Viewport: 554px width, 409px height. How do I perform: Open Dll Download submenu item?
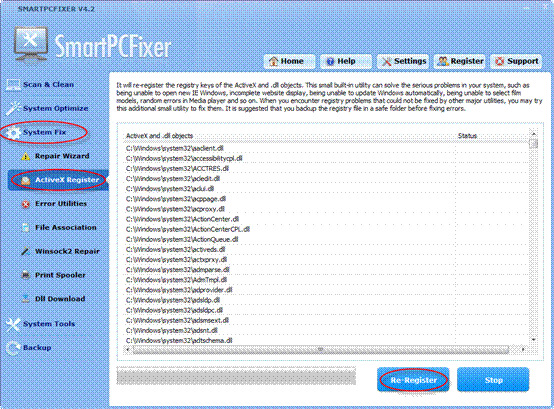coord(60,299)
